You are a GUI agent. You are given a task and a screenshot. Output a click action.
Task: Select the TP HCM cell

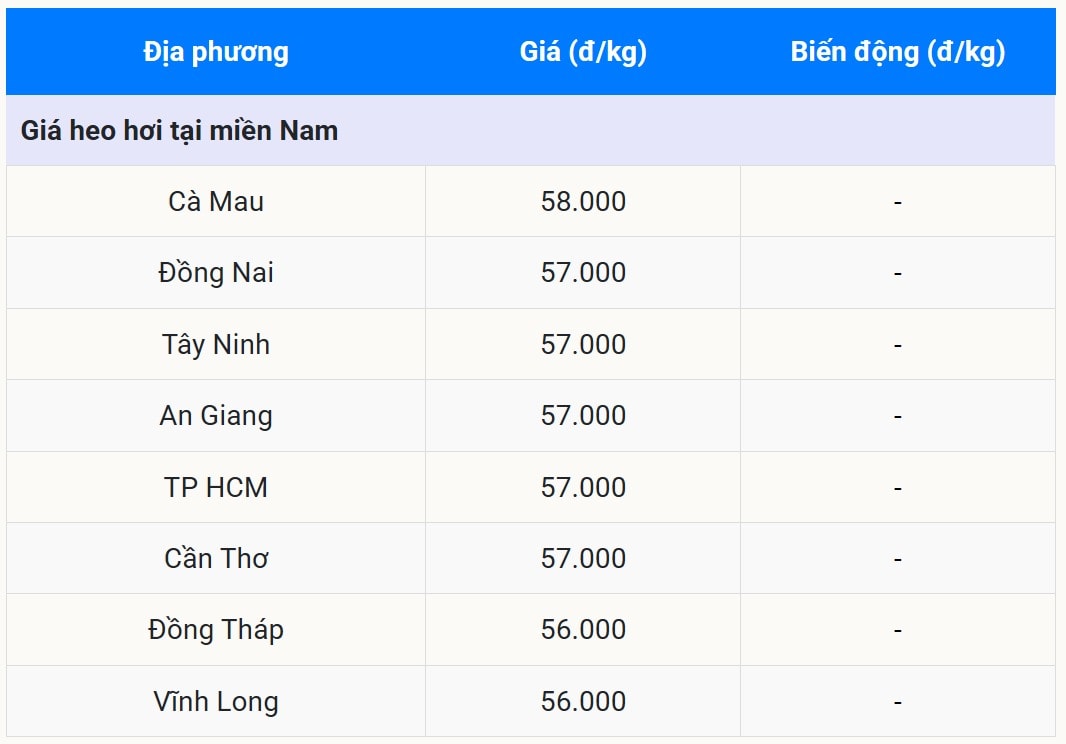(216, 488)
